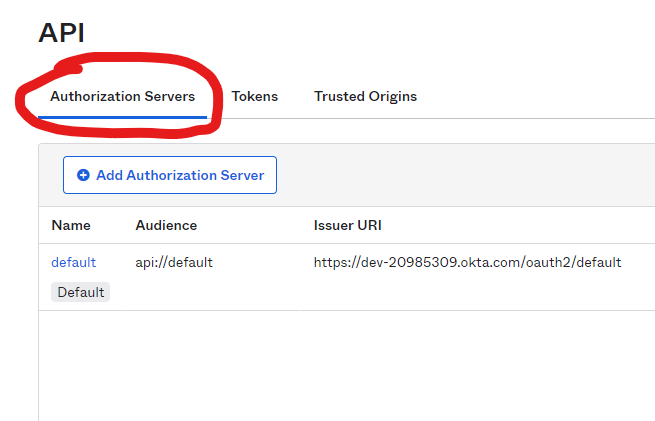Image resolution: width=655 pixels, height=421 pixels.
Task: Click the Default badge under the server name
Action: pos(81,292)
